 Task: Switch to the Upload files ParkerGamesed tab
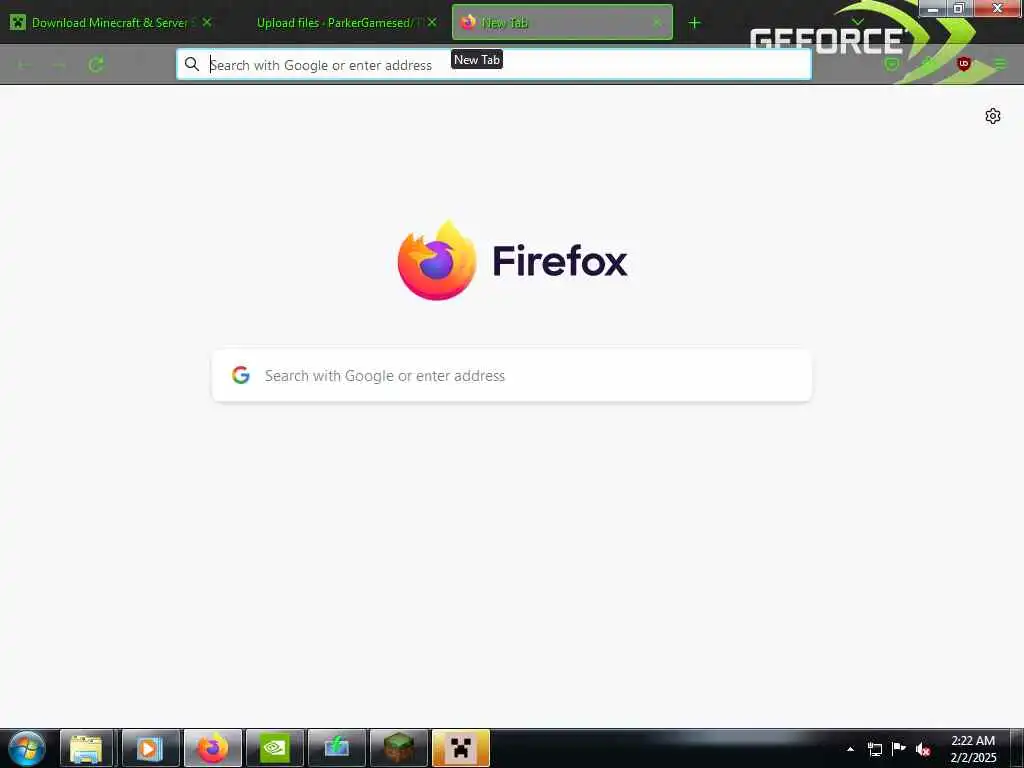(340, 23)
